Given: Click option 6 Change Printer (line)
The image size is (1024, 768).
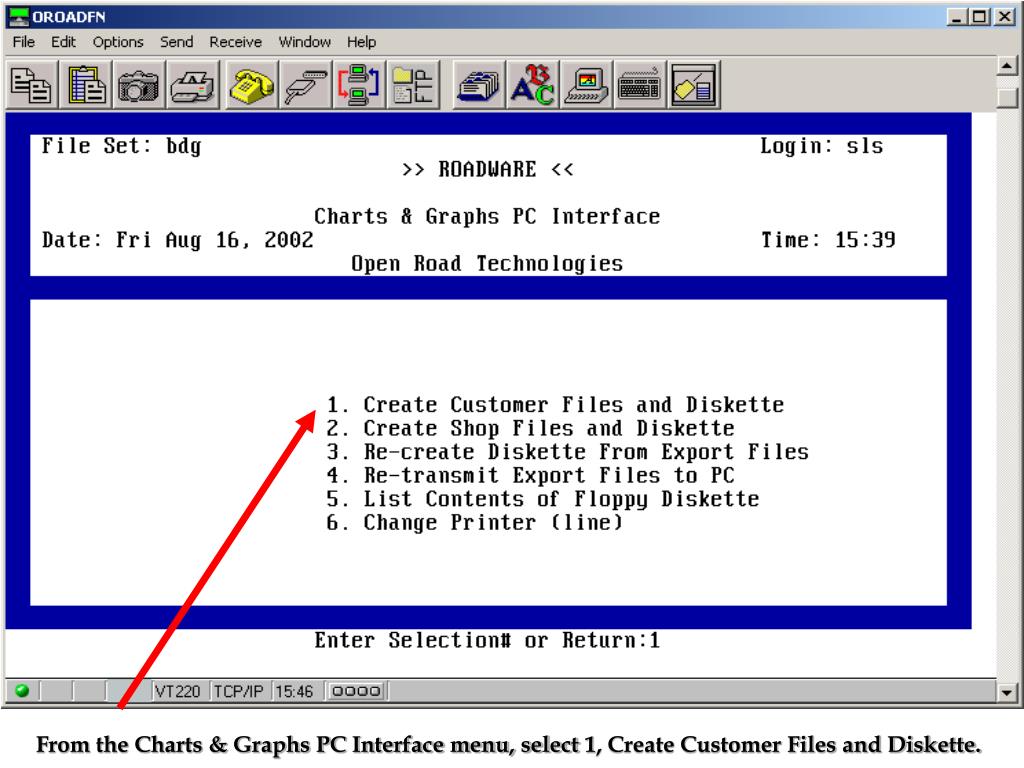Looking at the screenshot, I should (x=475, y=522).
